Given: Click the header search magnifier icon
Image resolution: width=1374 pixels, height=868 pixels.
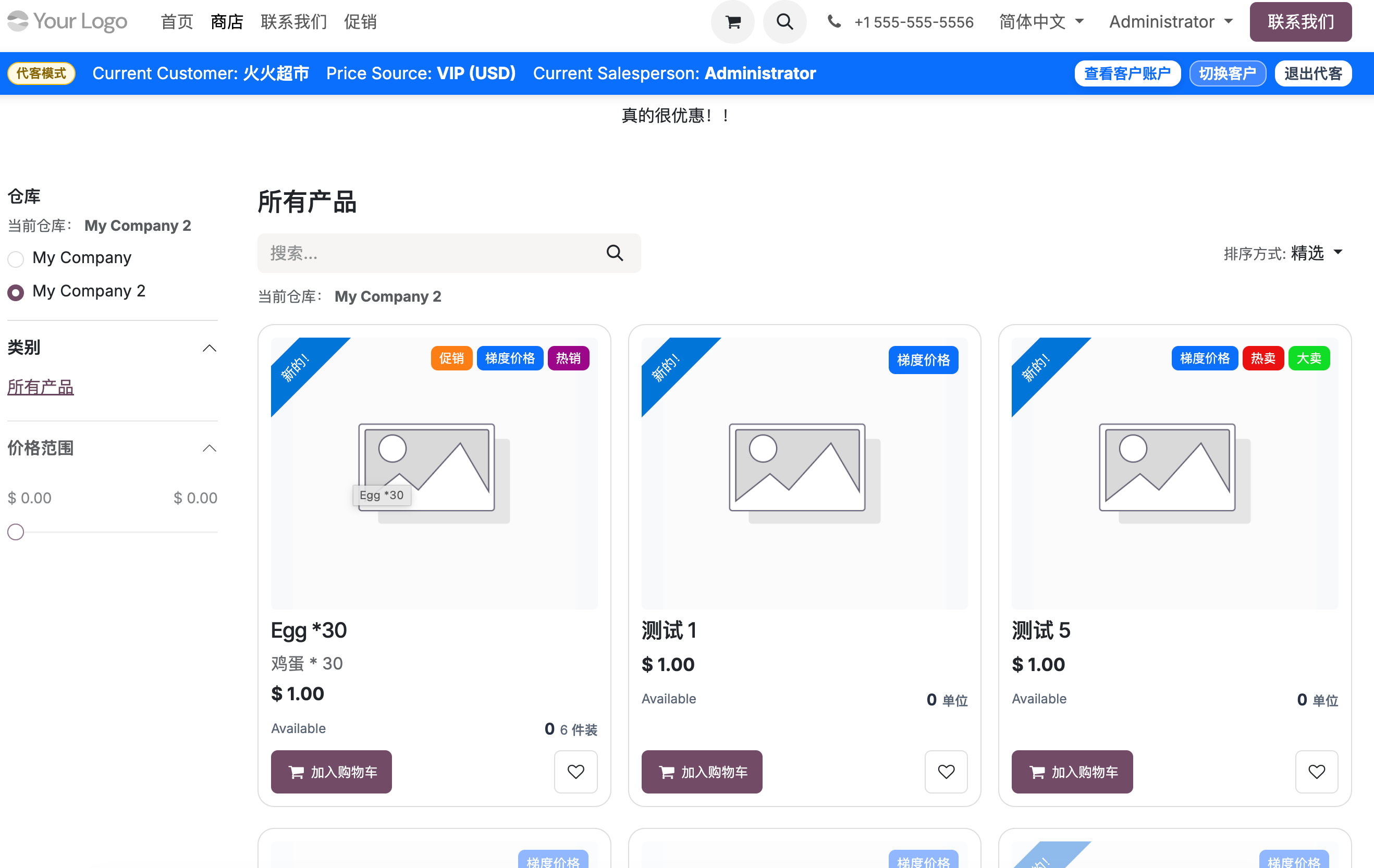Looking at the screenshot, I should (784, 22).
